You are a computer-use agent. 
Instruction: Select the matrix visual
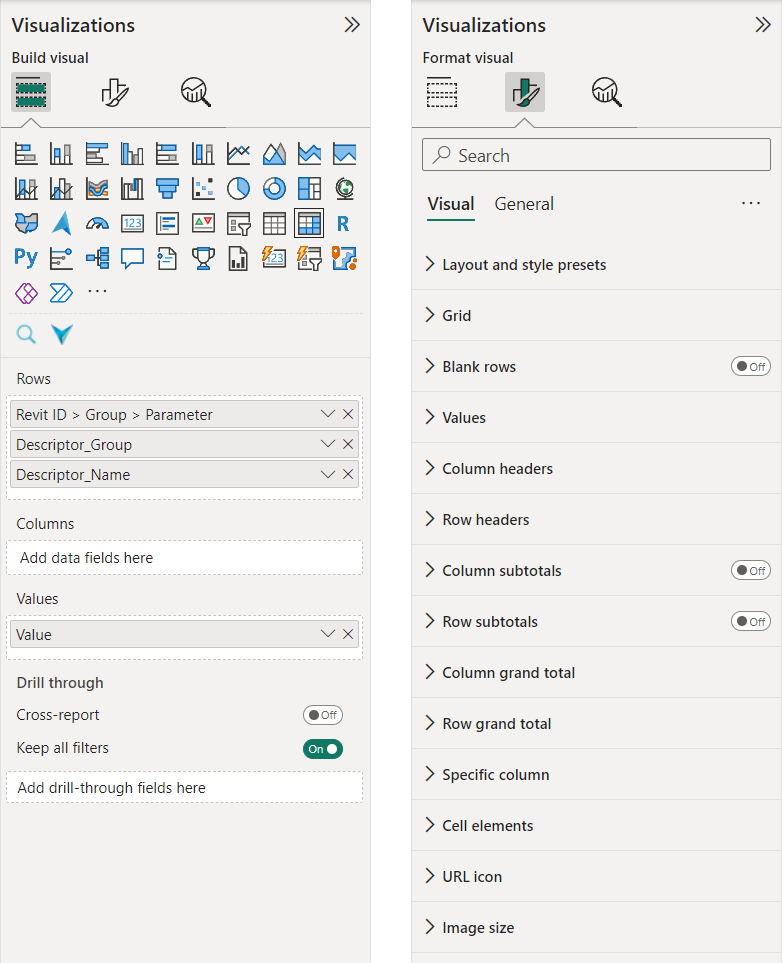[x=309, y=224]
